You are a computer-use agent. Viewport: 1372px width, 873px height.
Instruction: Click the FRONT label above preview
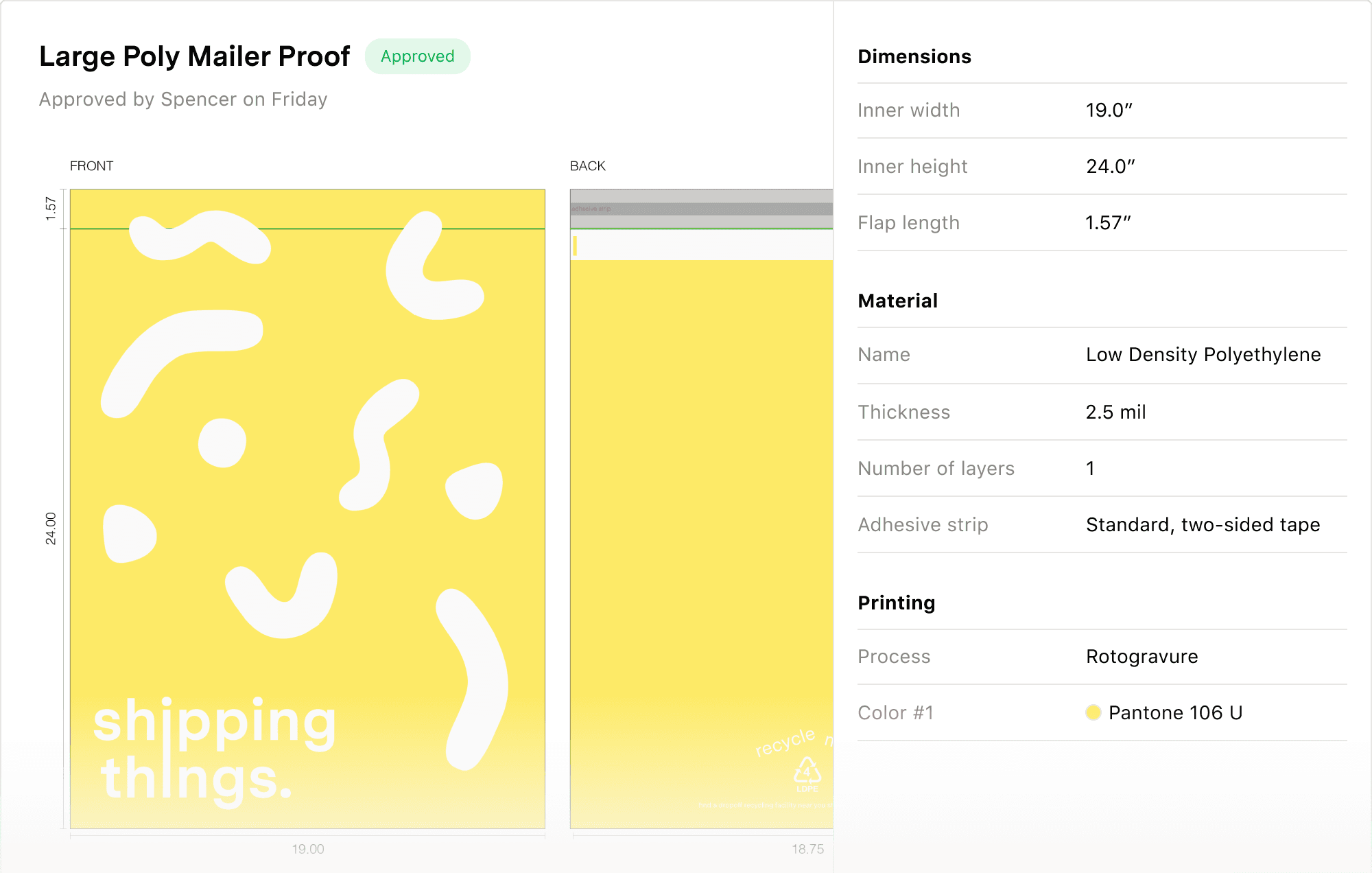(x=91, y=166)
